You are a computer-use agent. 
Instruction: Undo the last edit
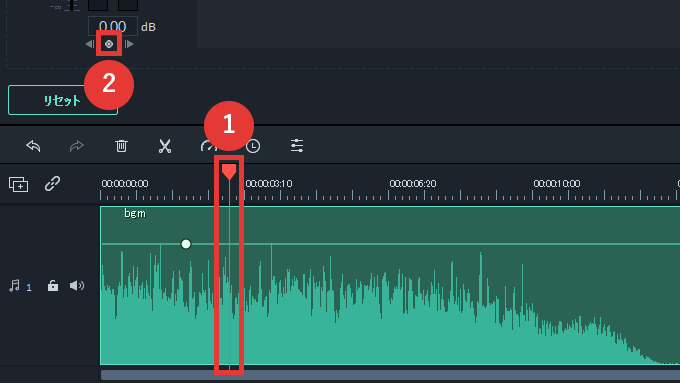point(33,146)
